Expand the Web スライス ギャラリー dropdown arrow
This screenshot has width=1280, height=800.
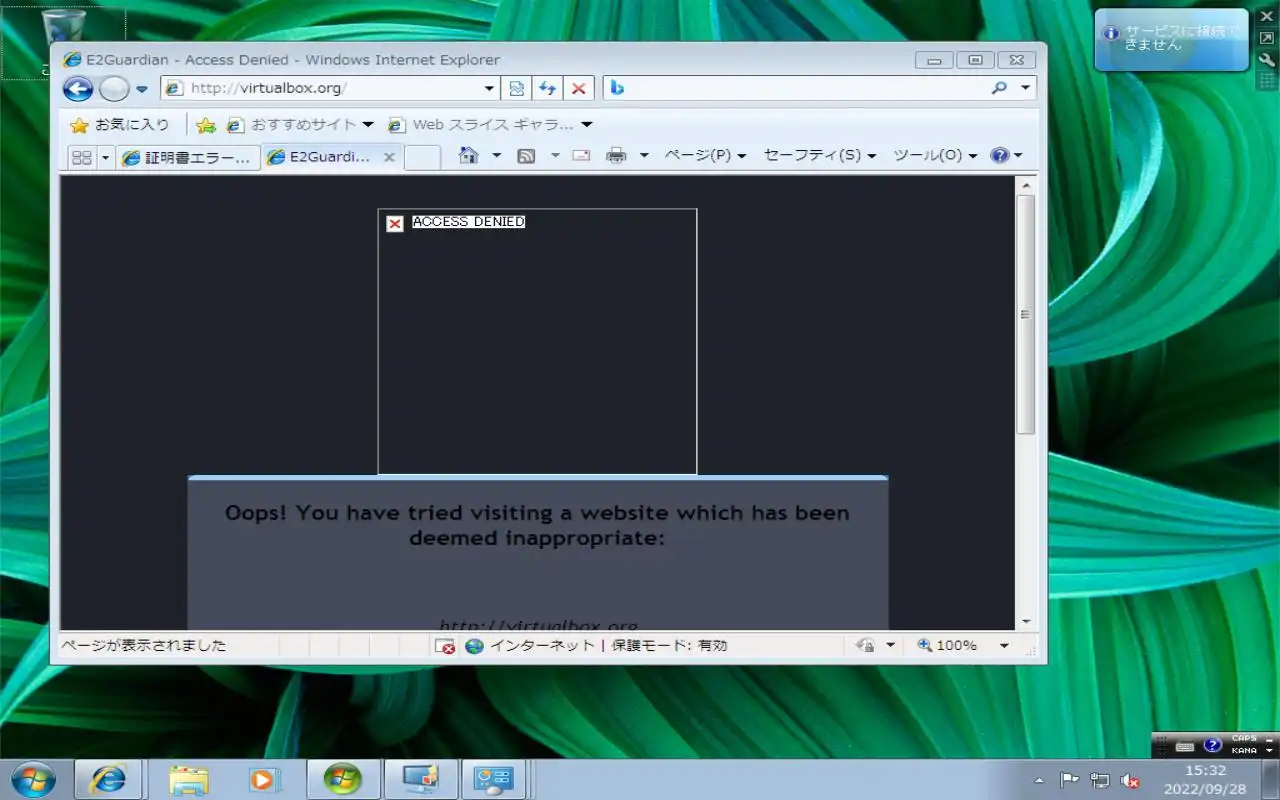(587, 125)
